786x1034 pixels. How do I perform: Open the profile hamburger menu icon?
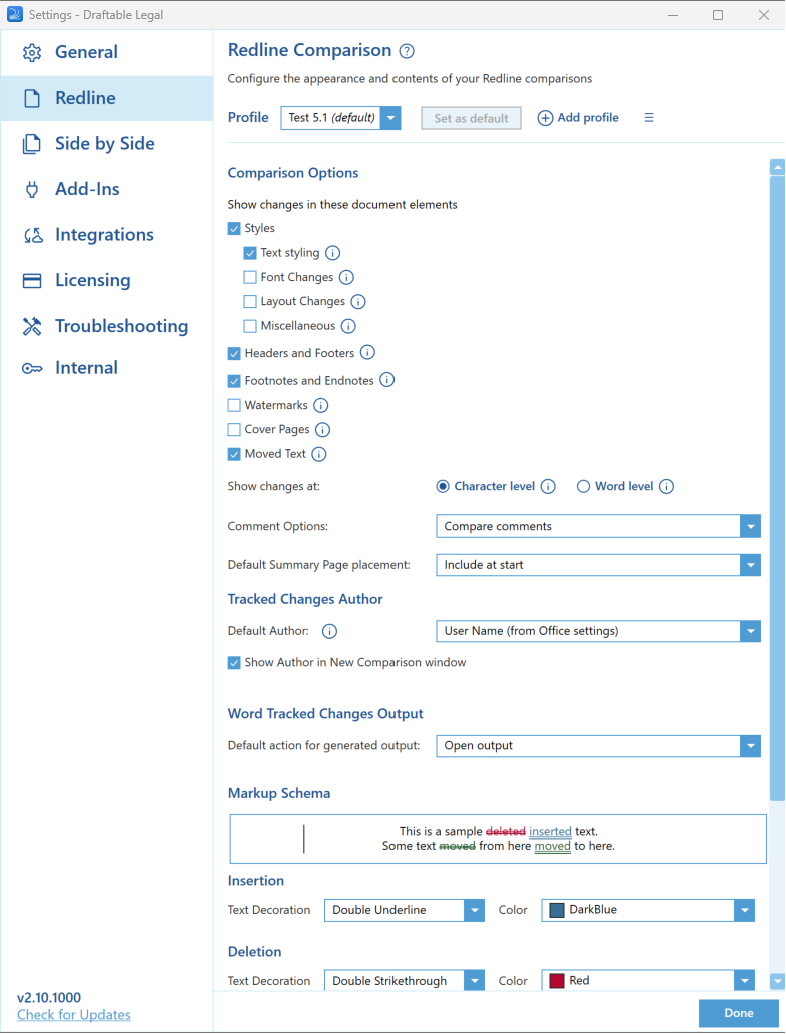click(x=649, y=117)
